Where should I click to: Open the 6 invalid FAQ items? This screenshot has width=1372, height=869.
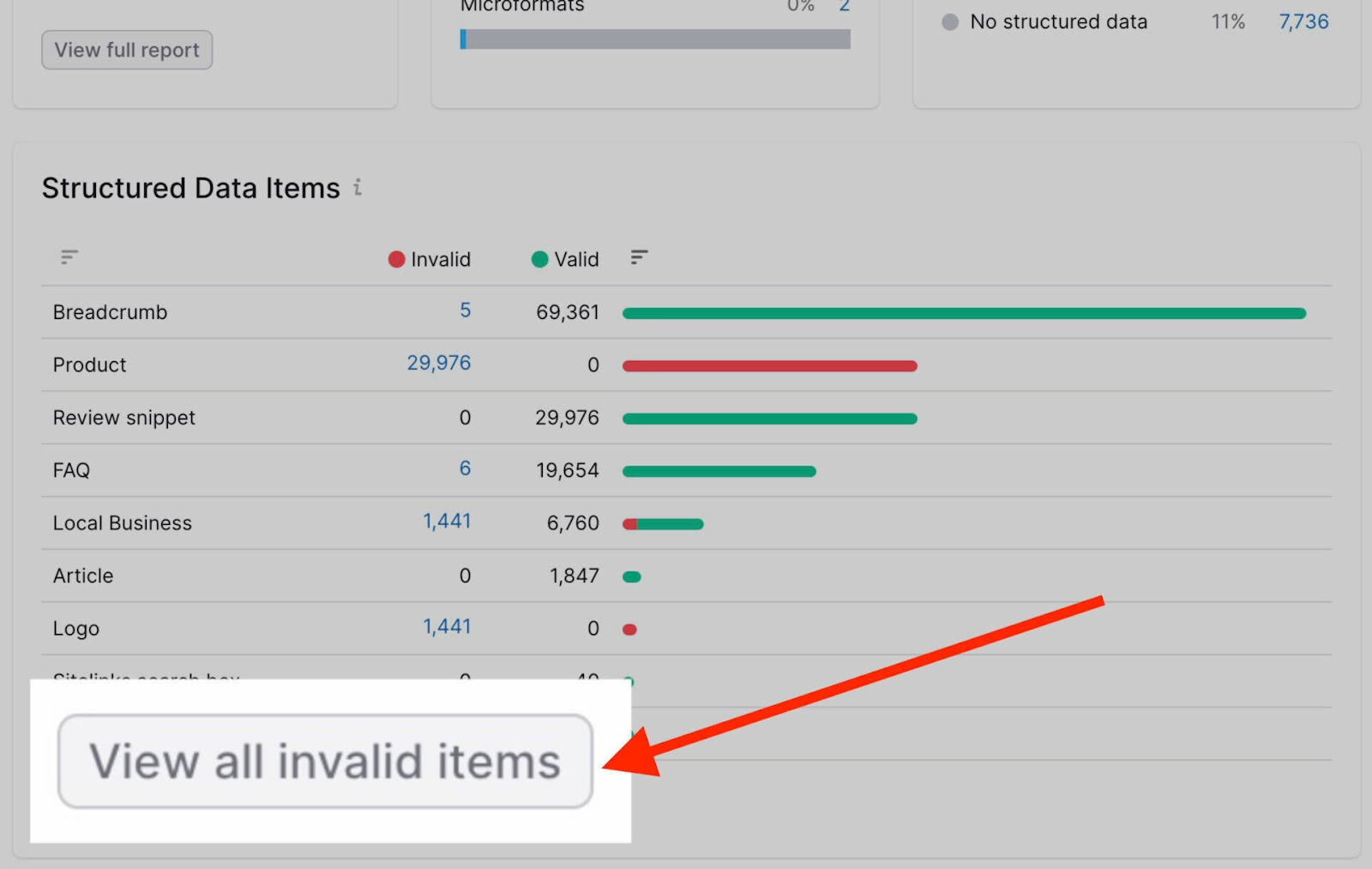(465, 468)
